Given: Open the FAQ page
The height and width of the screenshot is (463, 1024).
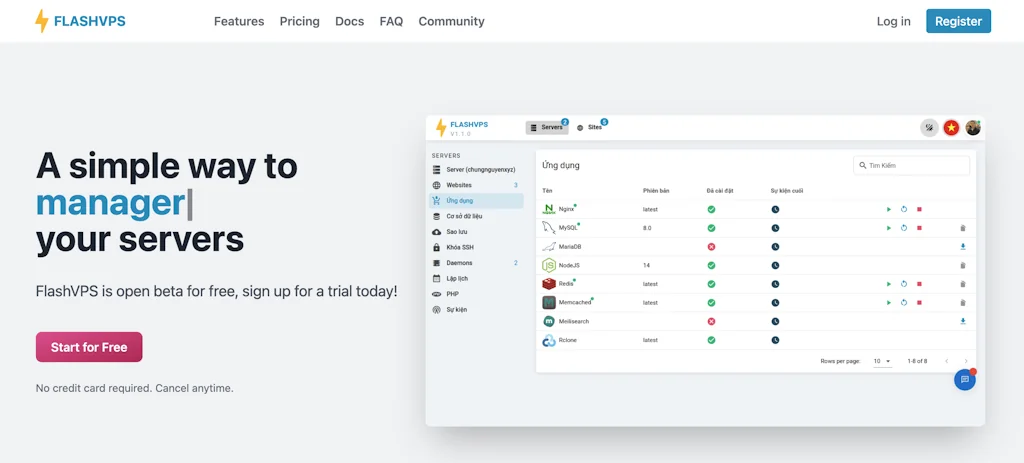Looking at the screenshot, I should pyautogui.click(x=391, y=21).
